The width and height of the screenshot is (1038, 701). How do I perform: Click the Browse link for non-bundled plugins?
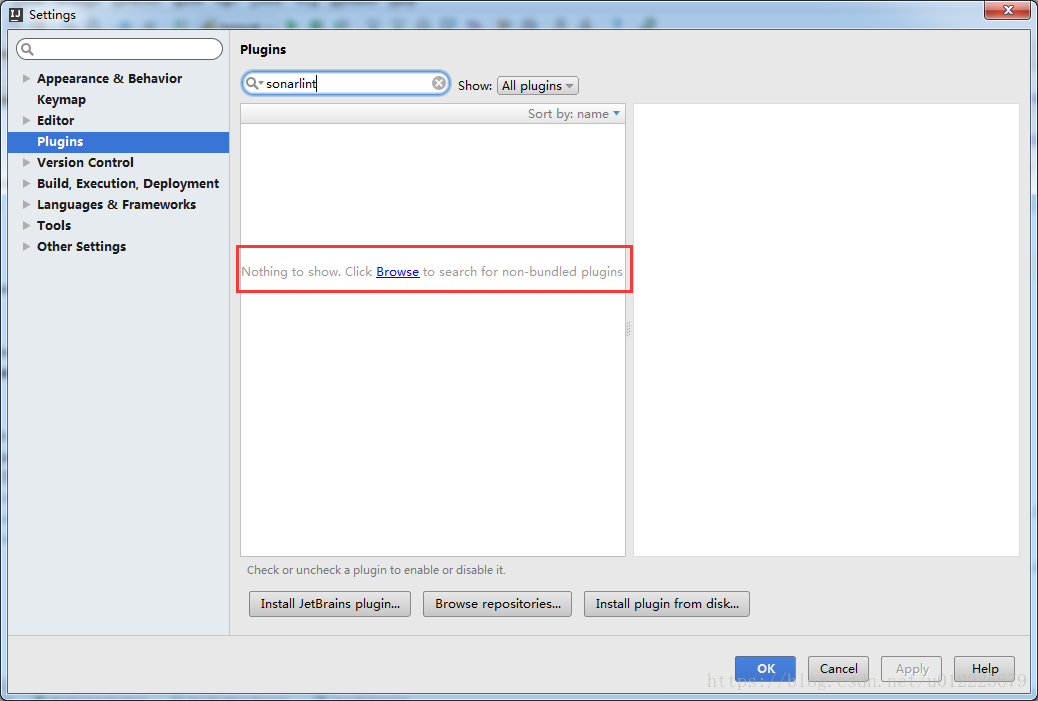pyautogui.click(x=397, y=271)
